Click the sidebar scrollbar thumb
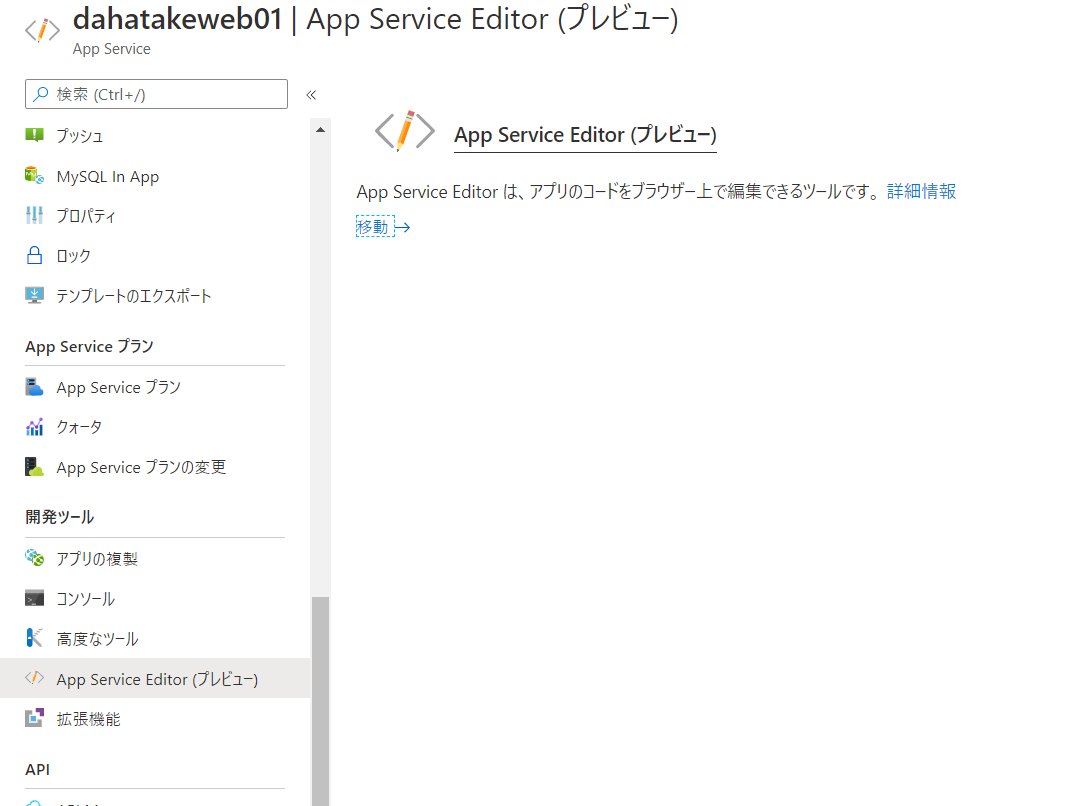The width and height of the screenshot is (1069, 806). (x=320, y=701)
